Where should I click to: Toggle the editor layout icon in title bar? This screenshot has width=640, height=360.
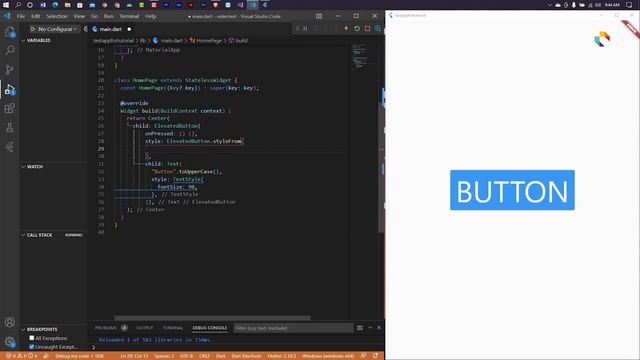(319, 16)
